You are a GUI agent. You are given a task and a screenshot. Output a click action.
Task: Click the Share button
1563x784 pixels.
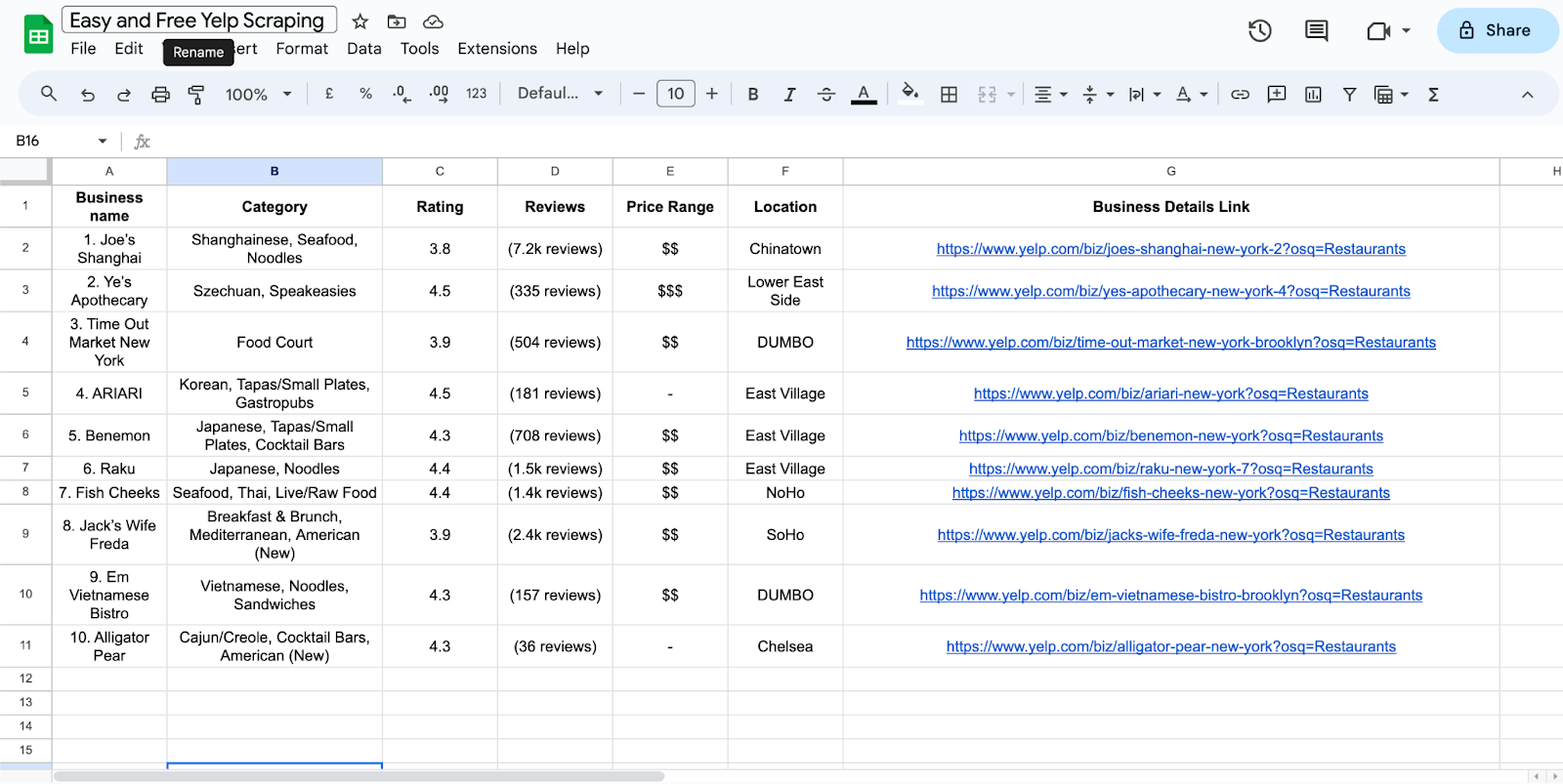(1496, 30)
